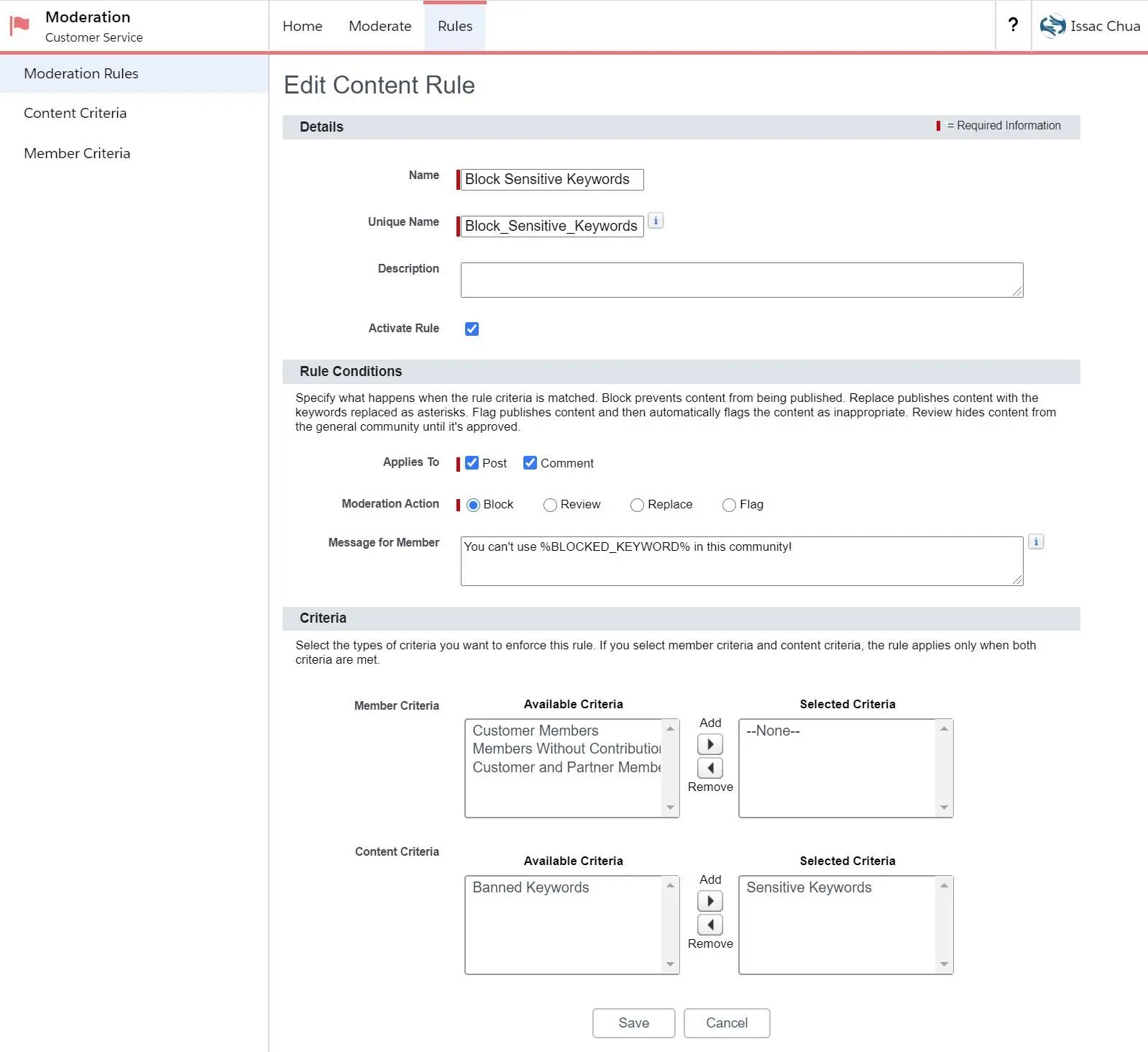Image resolution: width=1148 pixels, height=1052 pixels.
Task: Click the Unique Name info icon
Action: pyautogui.click(x=656, y=221)
